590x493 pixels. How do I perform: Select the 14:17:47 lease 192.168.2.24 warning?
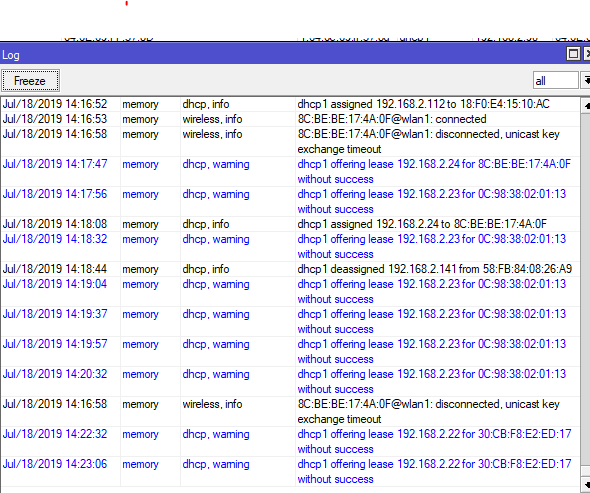(290, 172)
